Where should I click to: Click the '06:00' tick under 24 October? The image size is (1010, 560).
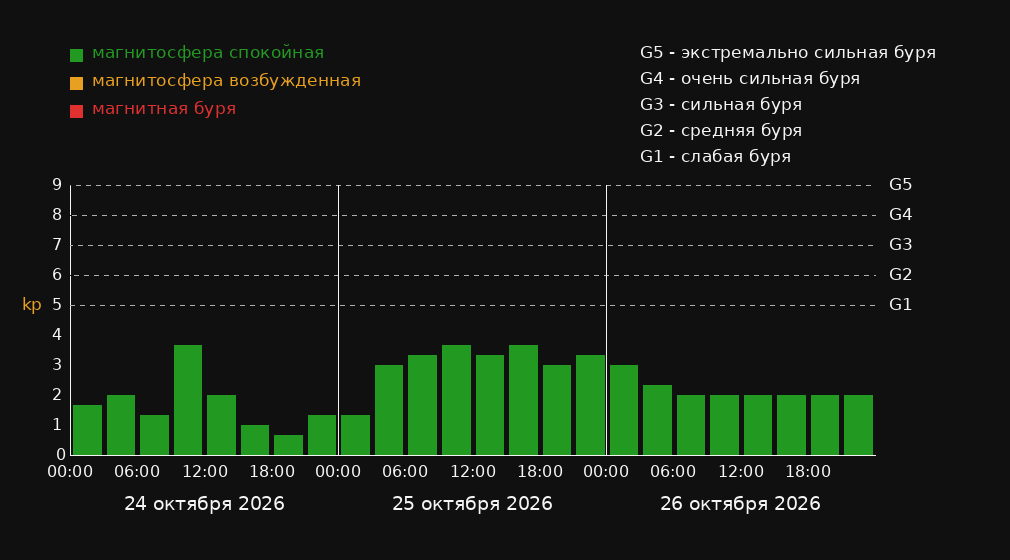click(x=137, y=472)
